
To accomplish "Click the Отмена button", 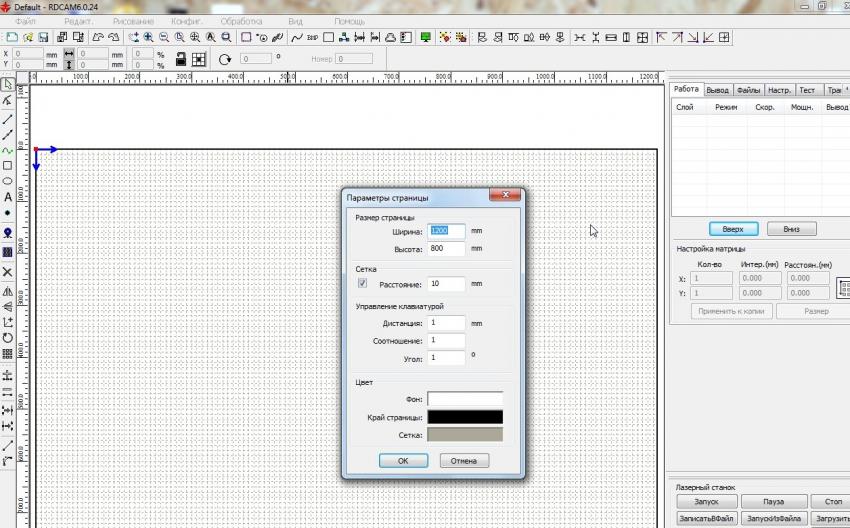I will coord(463,461).
